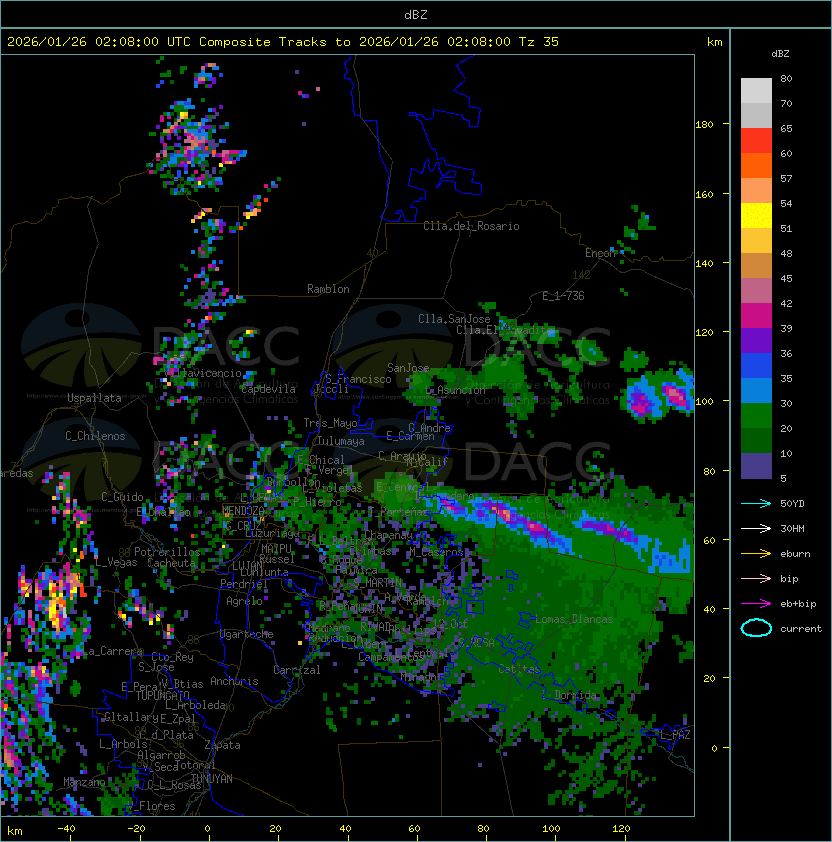The height and width of the screenshot is (842, 832).
Task: Click the 'Ramblon' map label
Action: 328,289
